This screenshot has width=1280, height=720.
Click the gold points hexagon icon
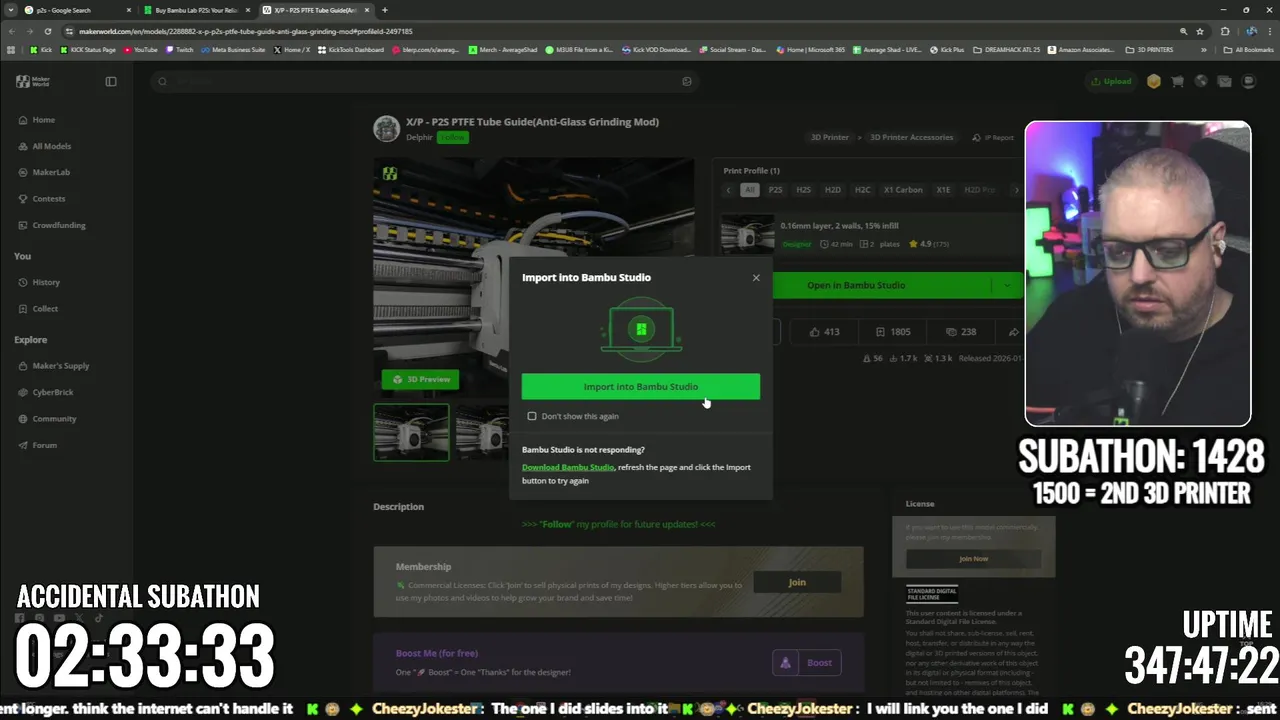coord(1154,81)
